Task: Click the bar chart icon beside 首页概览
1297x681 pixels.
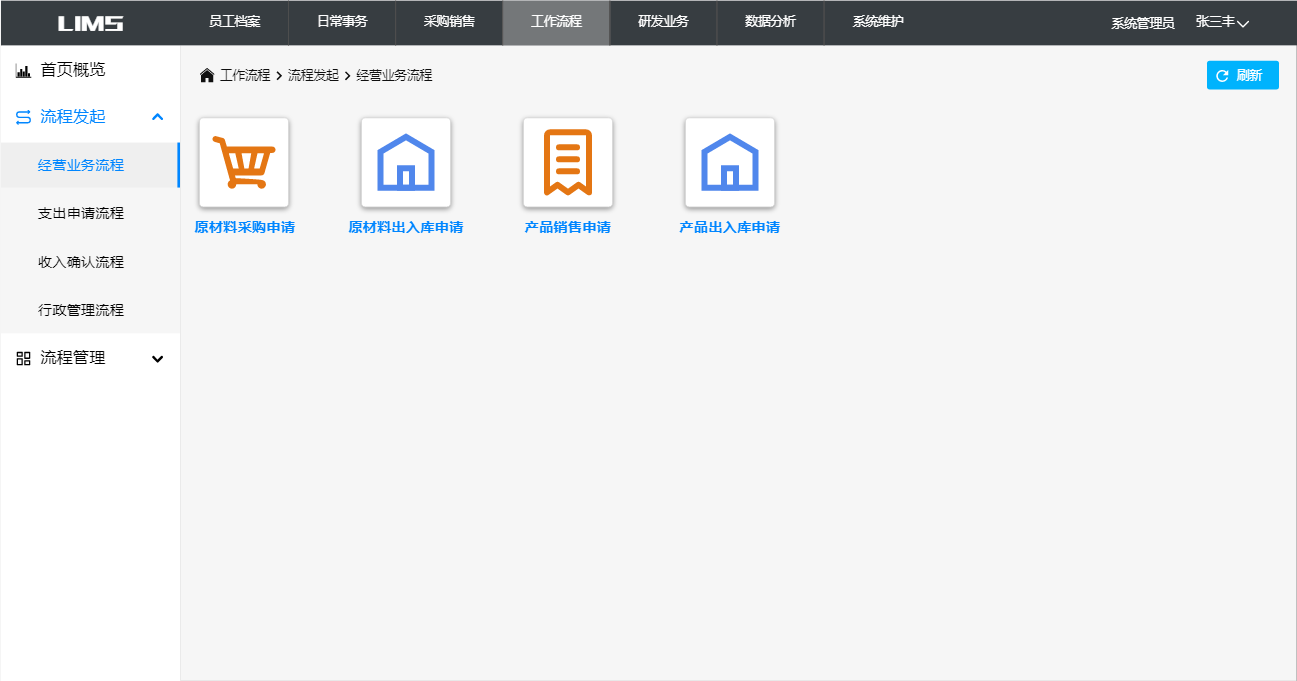Action: [x=24, y=71]
